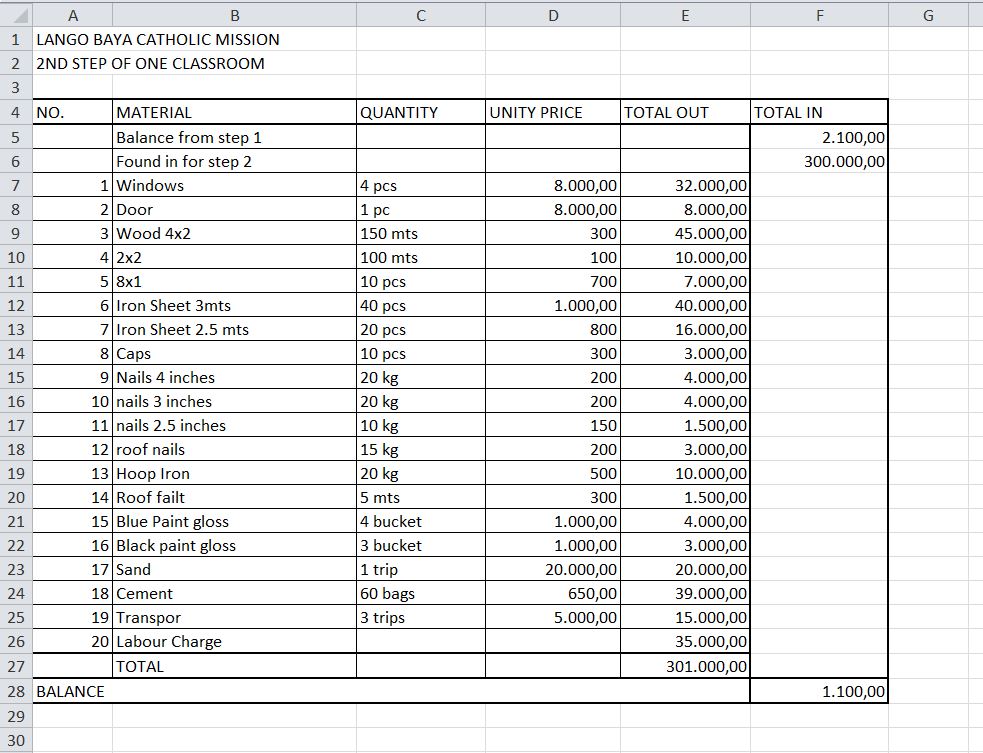Click the Select All corner triangle
983x753 pixels.
tap(16, 15)
